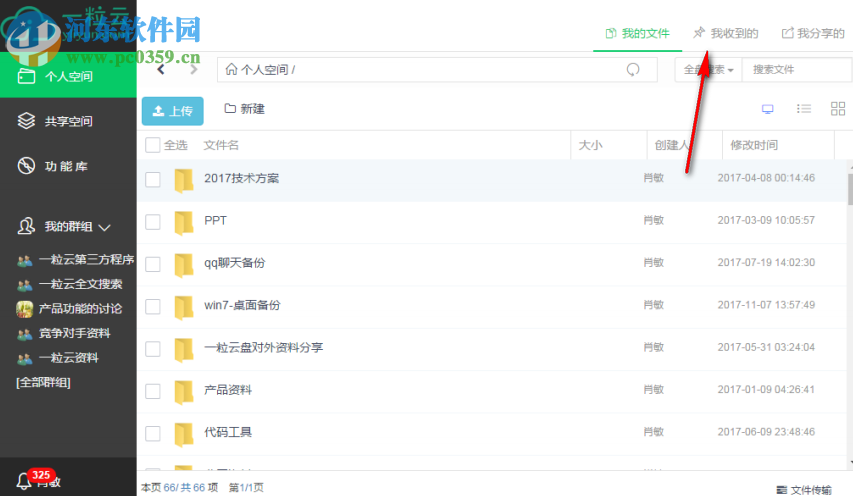Go forward with the right arrow
Viewport: 853px width, 496px height.
(194, 70)
